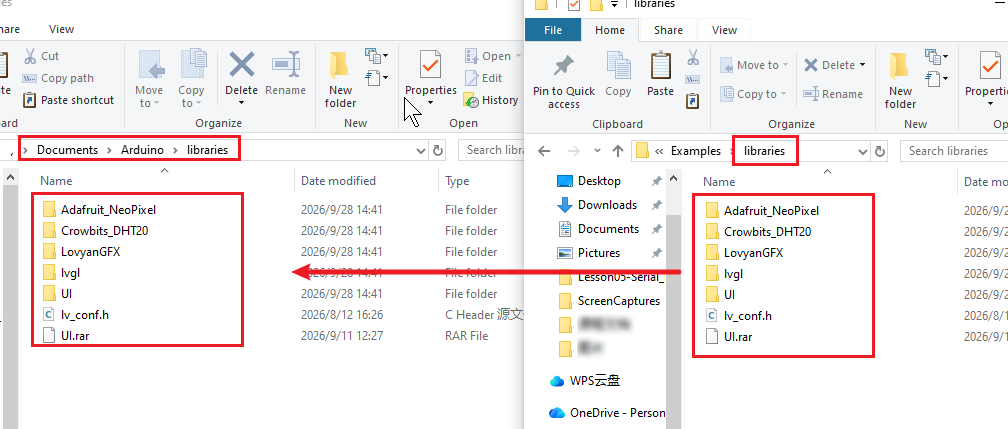Click Arduino in the left window breadcrumb

point(142,150)
